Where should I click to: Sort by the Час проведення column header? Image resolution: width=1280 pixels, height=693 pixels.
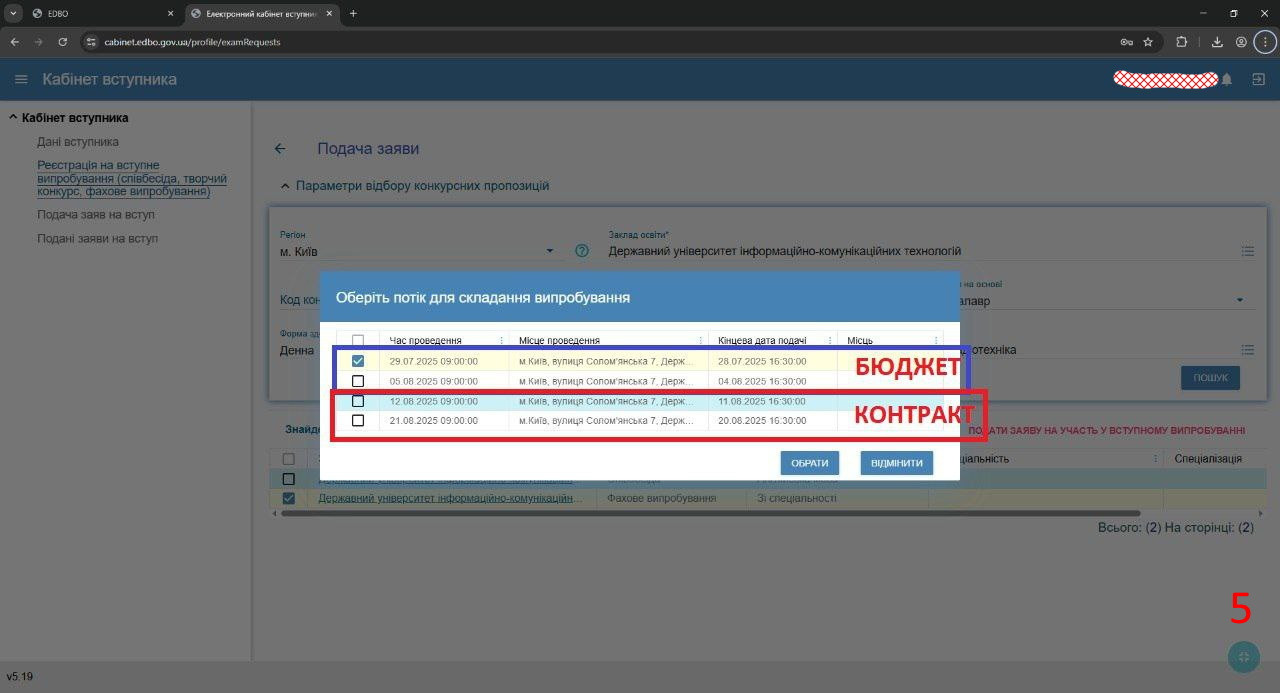tap(426, 341)
